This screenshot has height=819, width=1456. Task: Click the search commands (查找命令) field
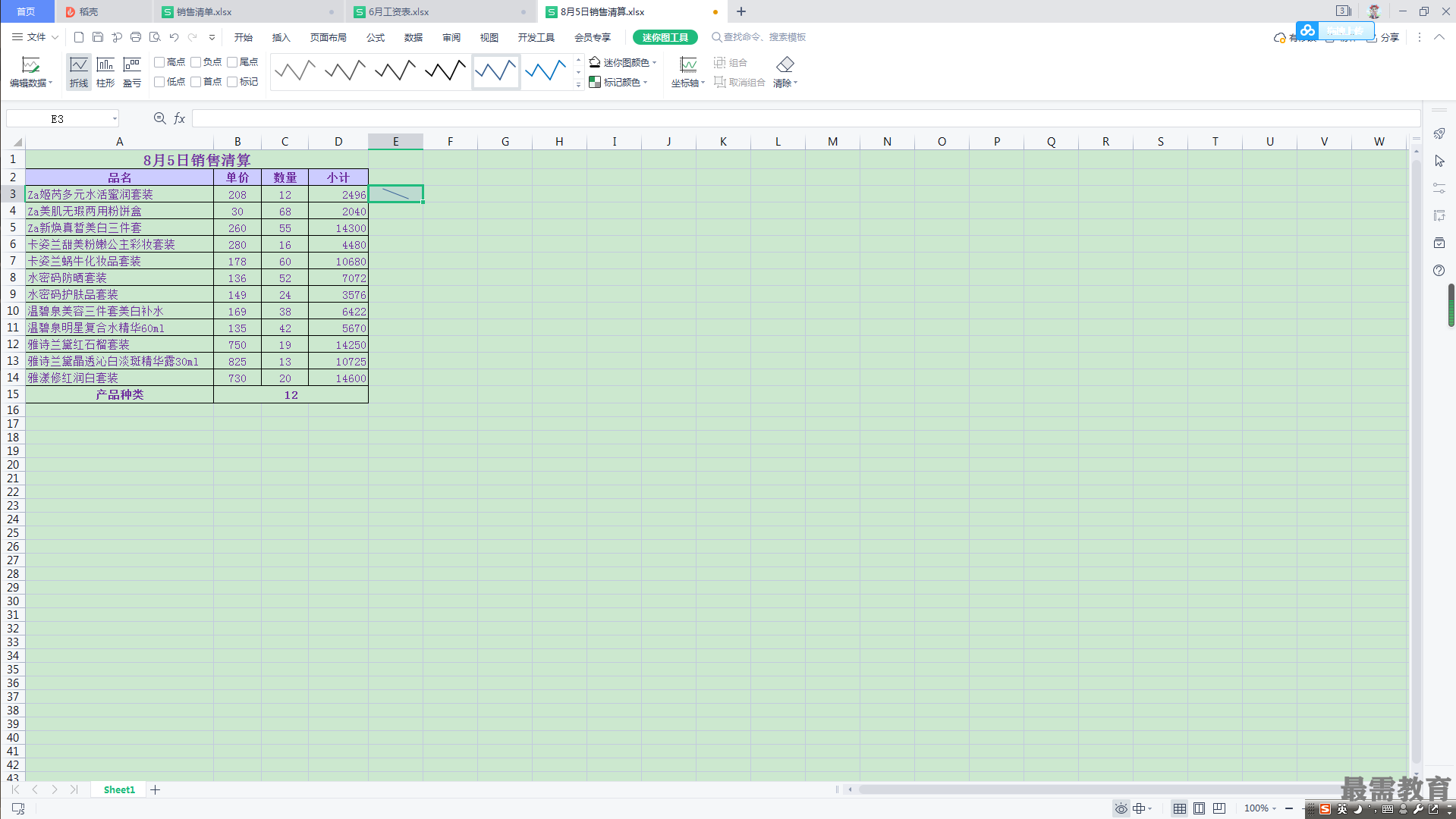(759, 37)
